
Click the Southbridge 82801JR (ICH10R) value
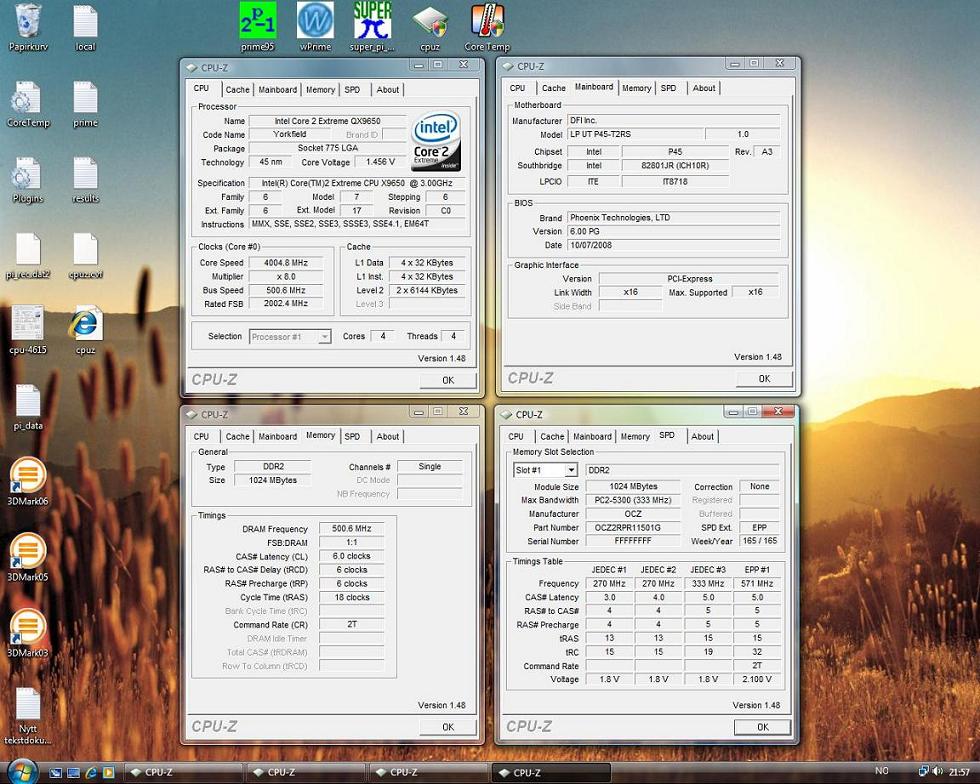[675, 166]
